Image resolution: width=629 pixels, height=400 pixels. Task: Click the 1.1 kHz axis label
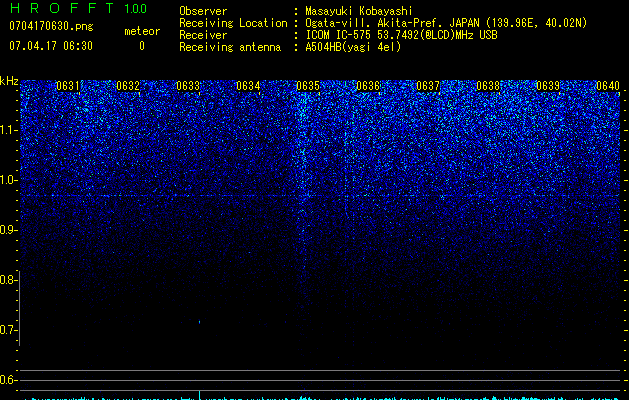tap(9, 130)
